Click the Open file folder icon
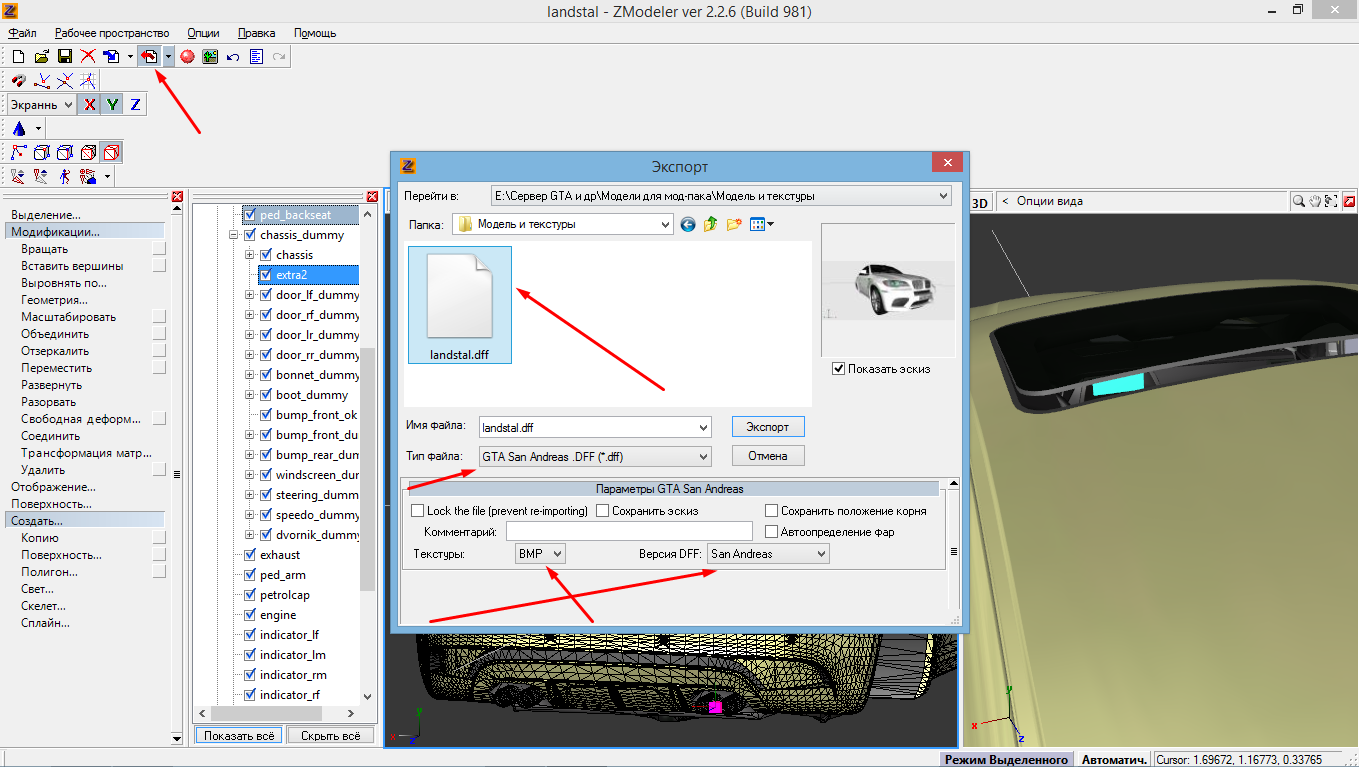Viewport: 1359px width, 767px height. (41, 57)
